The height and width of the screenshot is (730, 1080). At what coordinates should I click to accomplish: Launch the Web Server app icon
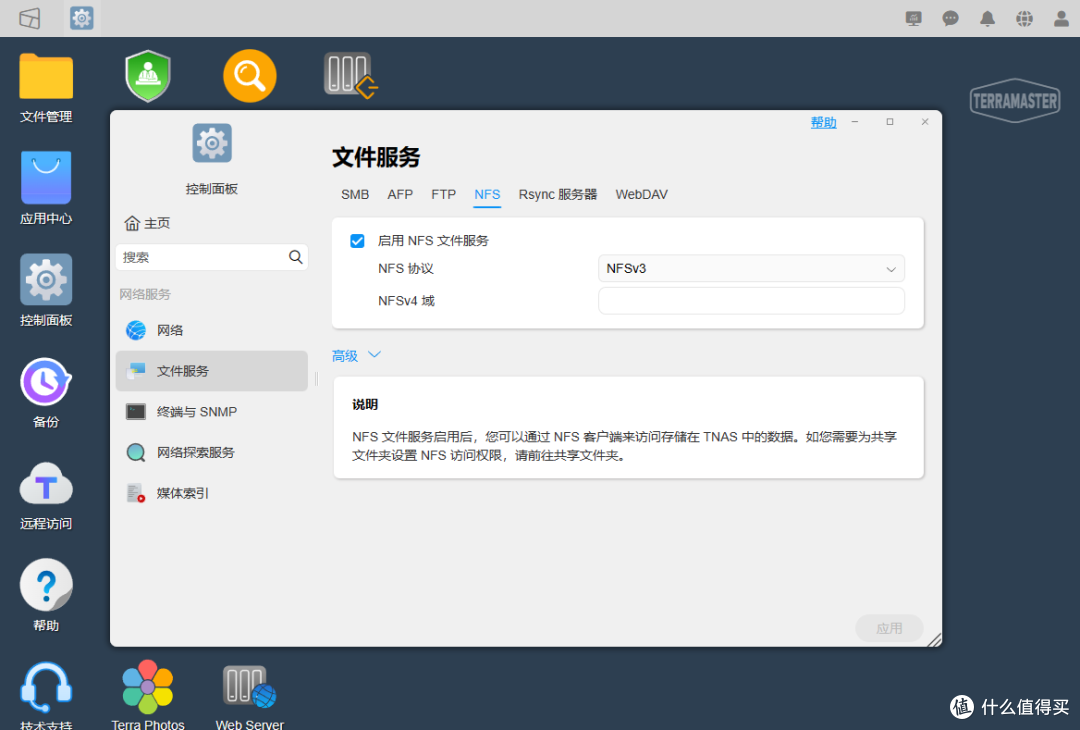pyautogui.click(x=249, y=687)
